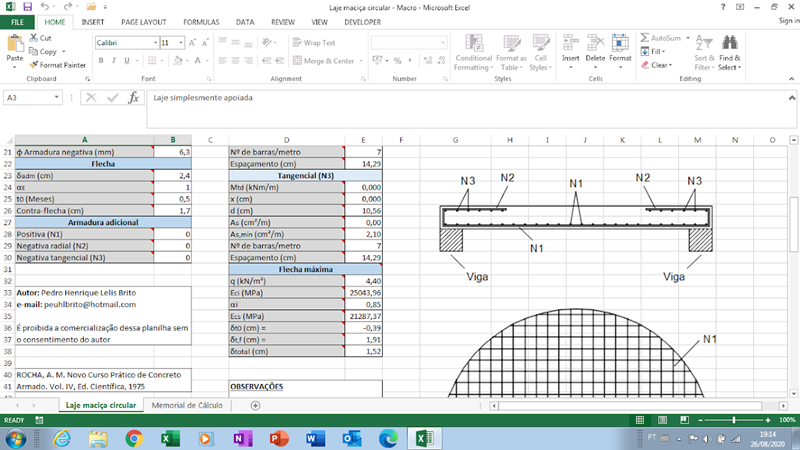800x450 pixels.
Task: Toggle Bold formatting
Action: pyautogui.click(x=101, y=61)
